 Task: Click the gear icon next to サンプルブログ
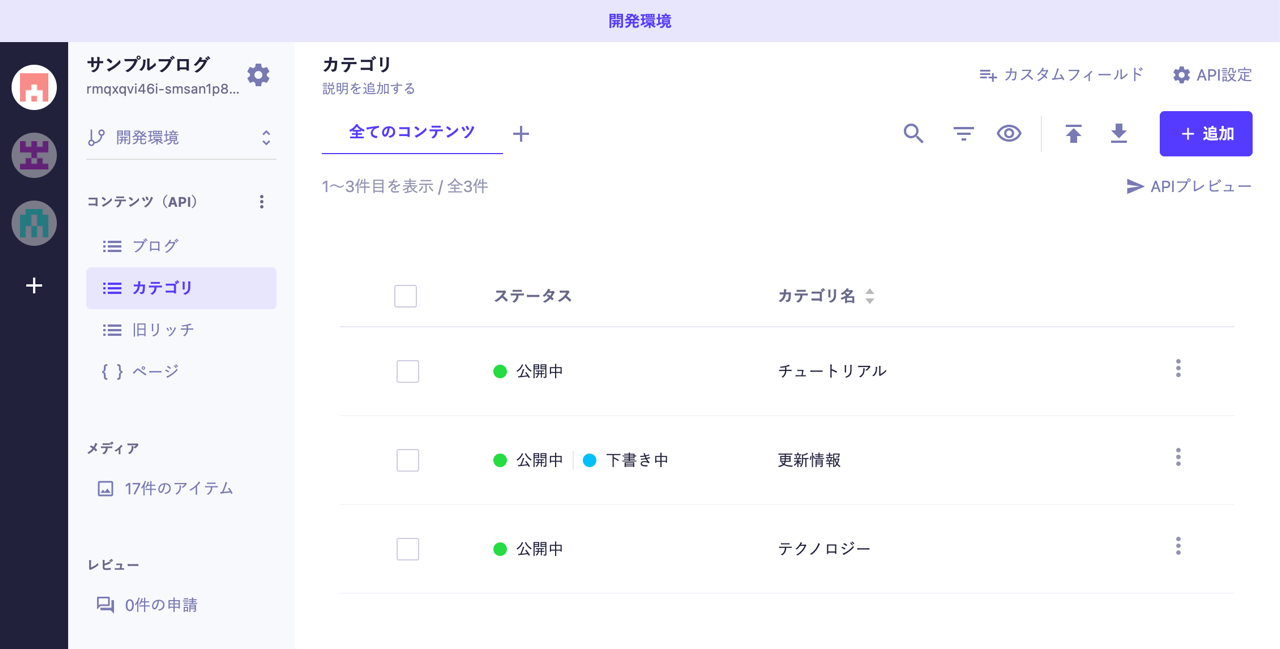click(x=258, y=74)
